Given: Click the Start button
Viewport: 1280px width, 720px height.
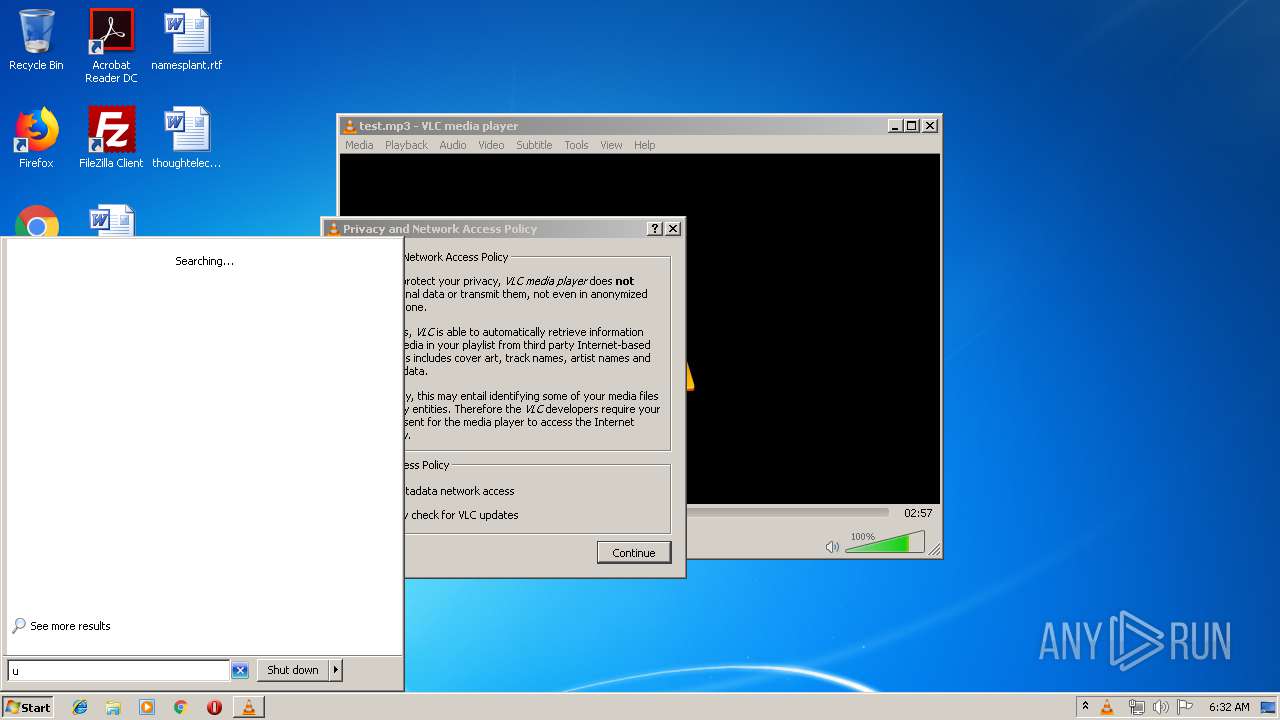Looking at the screenshot, I should [x=27, y=707].
